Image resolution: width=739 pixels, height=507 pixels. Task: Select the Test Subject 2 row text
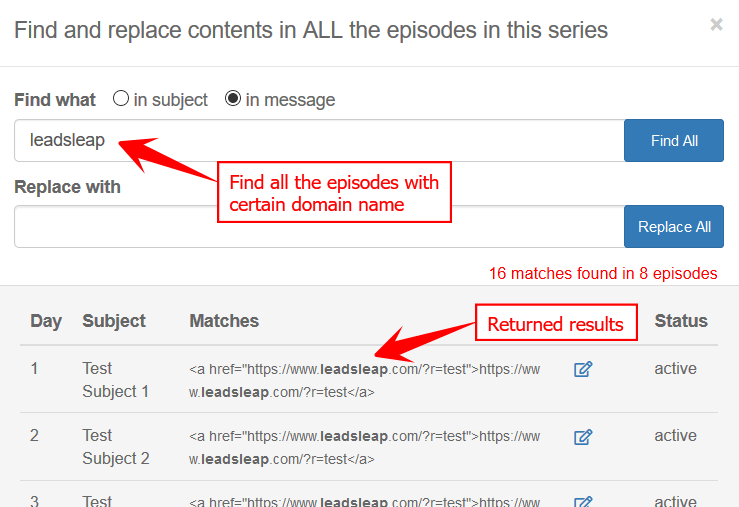[115, 447]
